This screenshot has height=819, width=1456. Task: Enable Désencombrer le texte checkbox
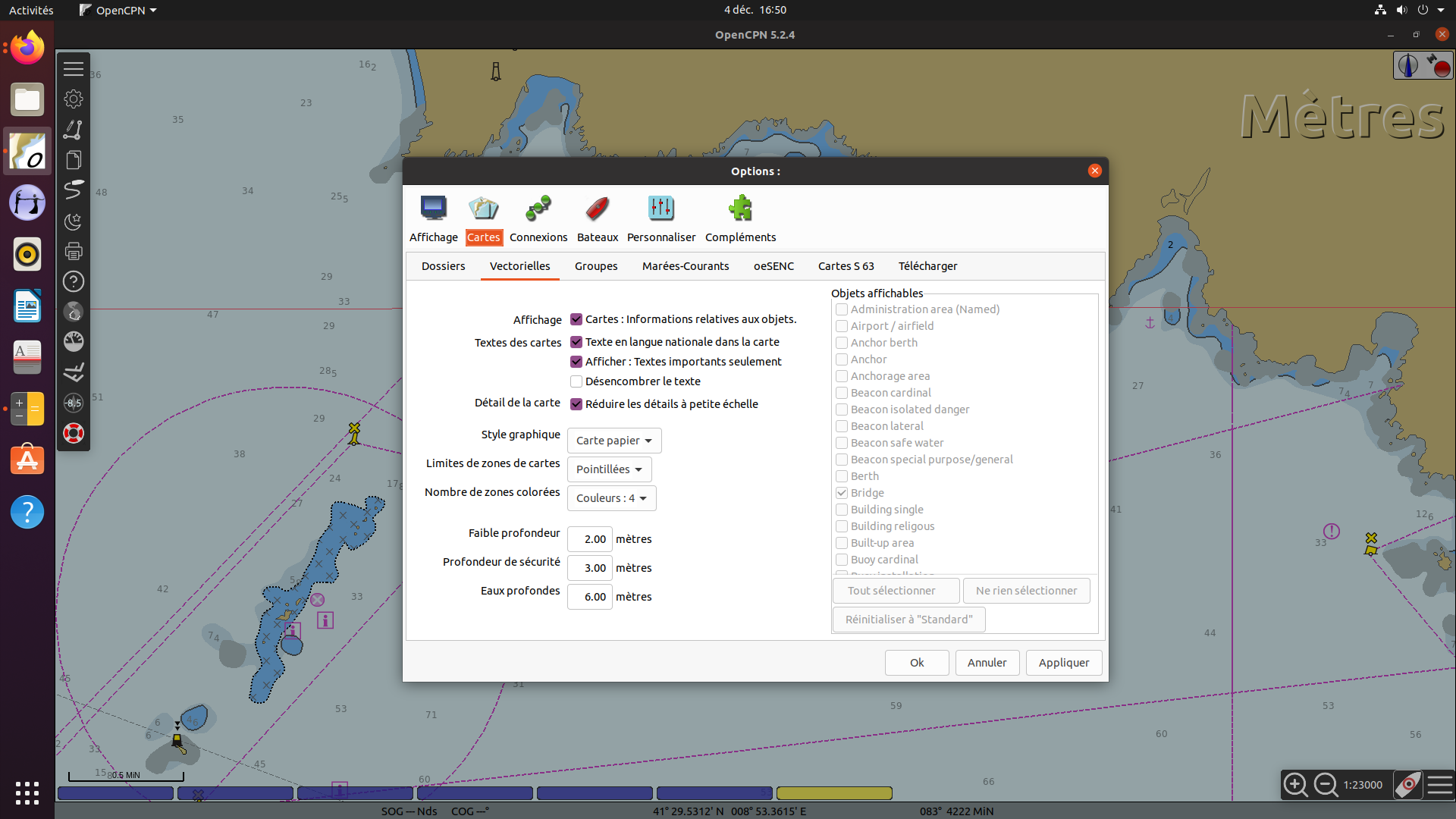click(576, 381)
